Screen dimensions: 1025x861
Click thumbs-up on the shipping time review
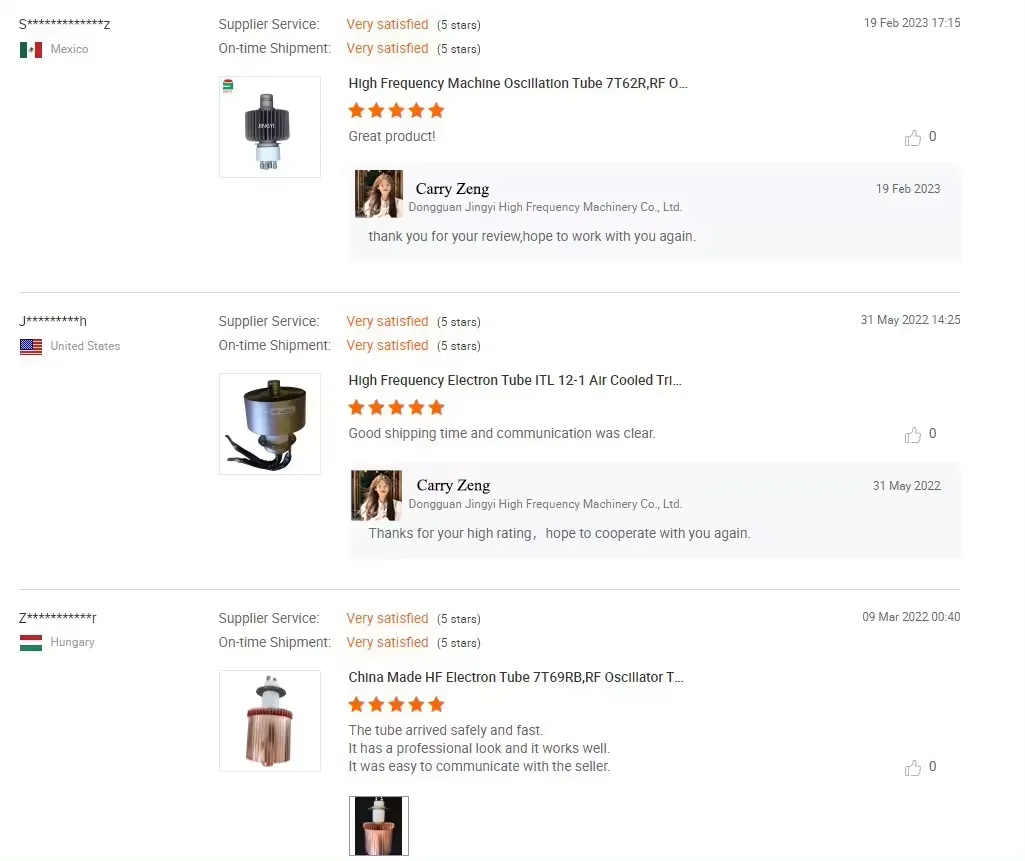coord(913,435)
